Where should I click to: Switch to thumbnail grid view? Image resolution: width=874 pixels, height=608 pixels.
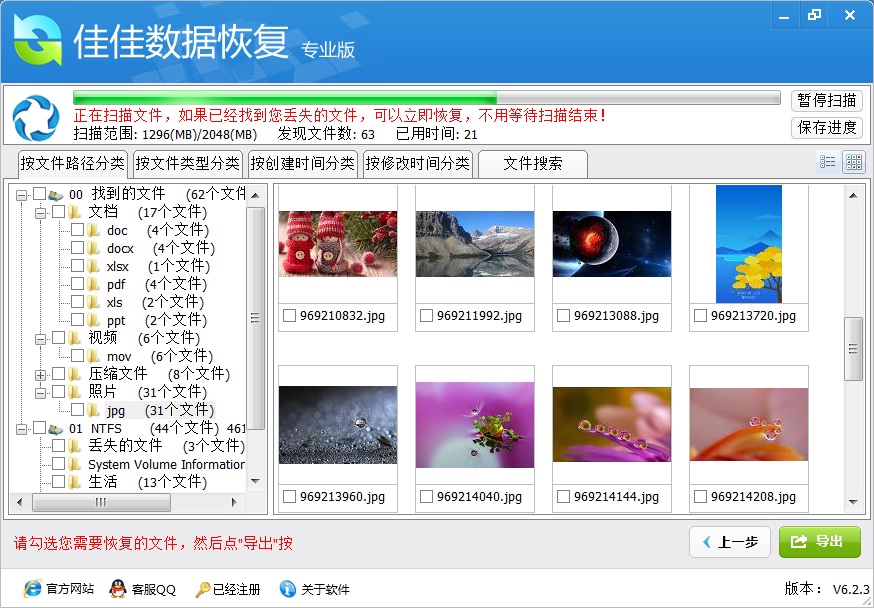tap(855, 161)
